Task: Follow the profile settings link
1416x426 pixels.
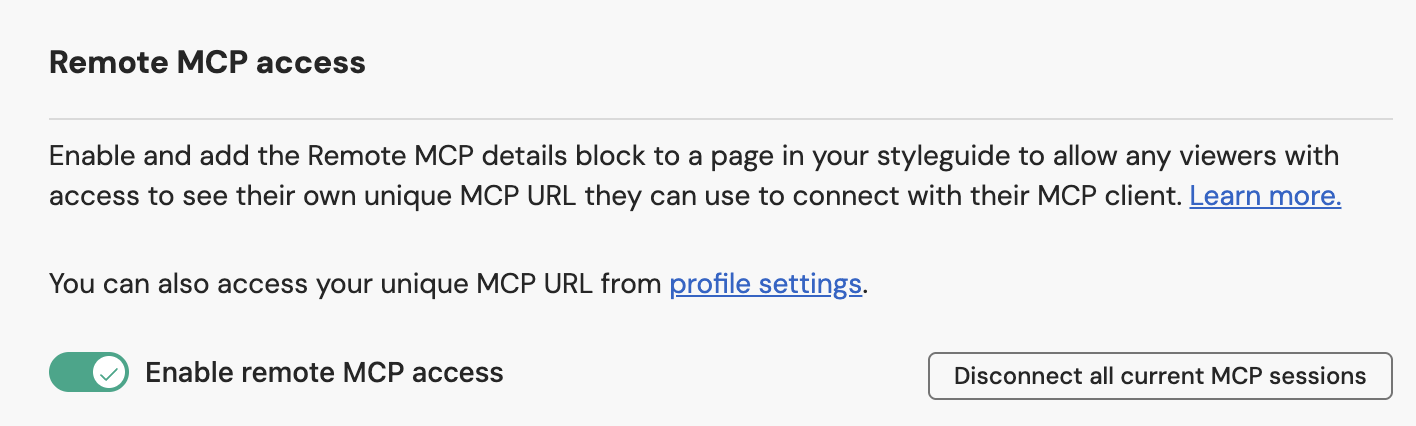Action: 765,284
